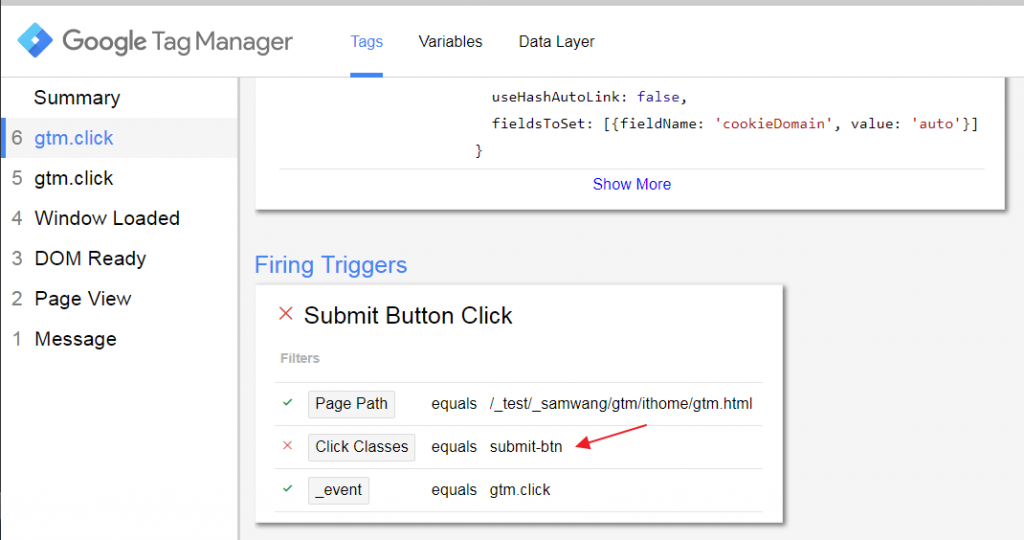Screen dimensions: 1024x540
Task: Click the fieldsToSet cookieDomain code line
Action: point(735,123)
